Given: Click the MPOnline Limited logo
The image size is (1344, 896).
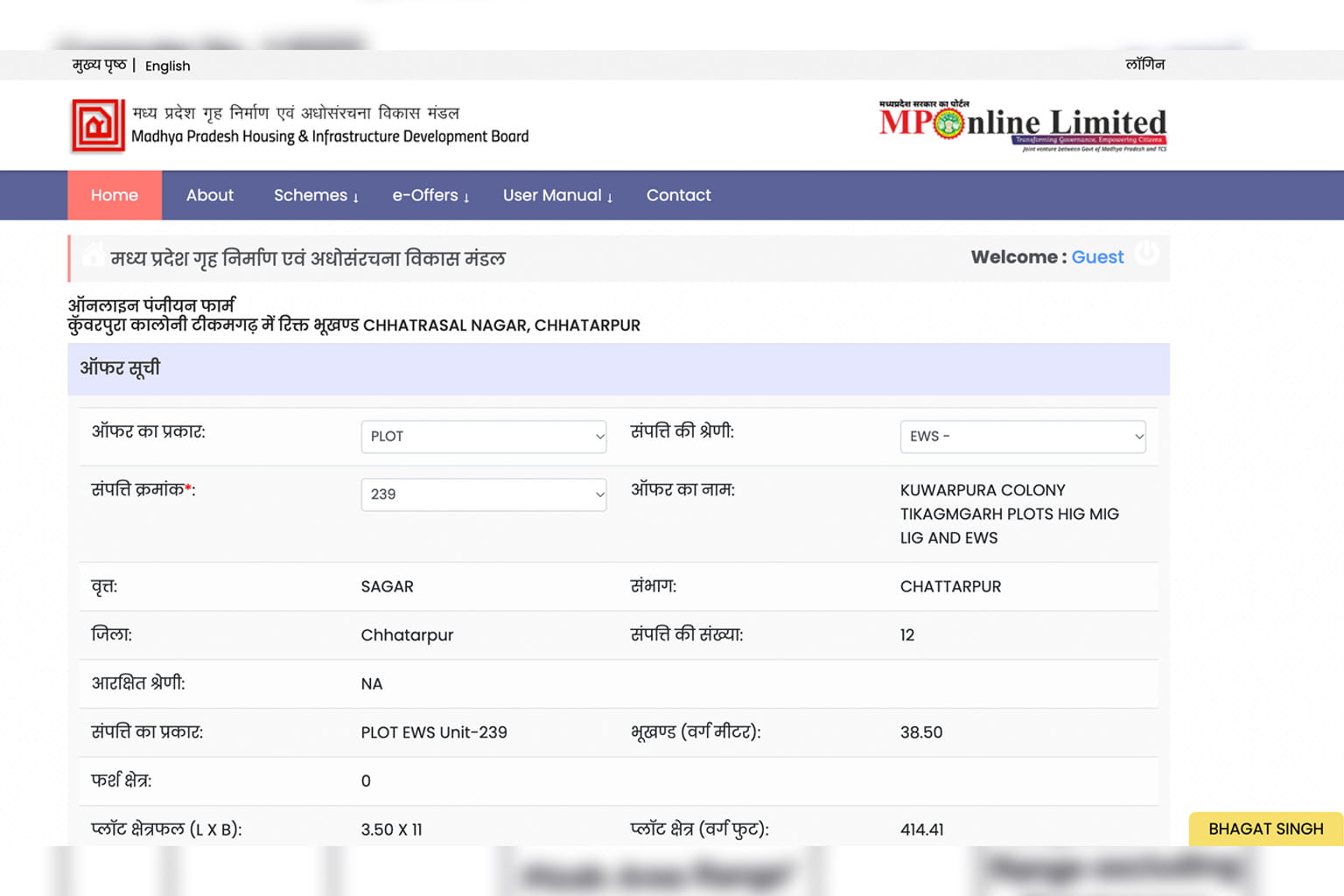Looking at the screenshot, I should coord(1023,126).
